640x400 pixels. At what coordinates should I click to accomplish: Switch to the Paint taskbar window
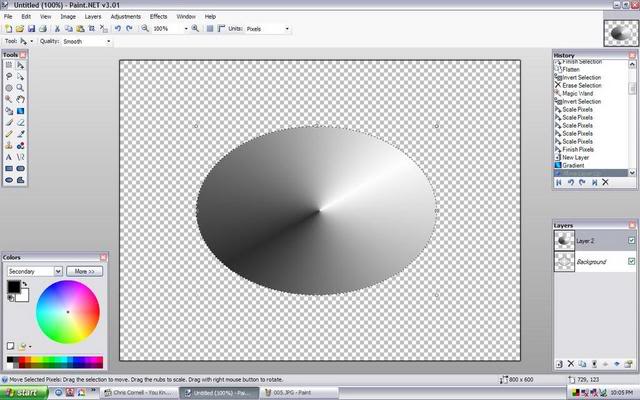pyautogui.click(x=300, y=393)
